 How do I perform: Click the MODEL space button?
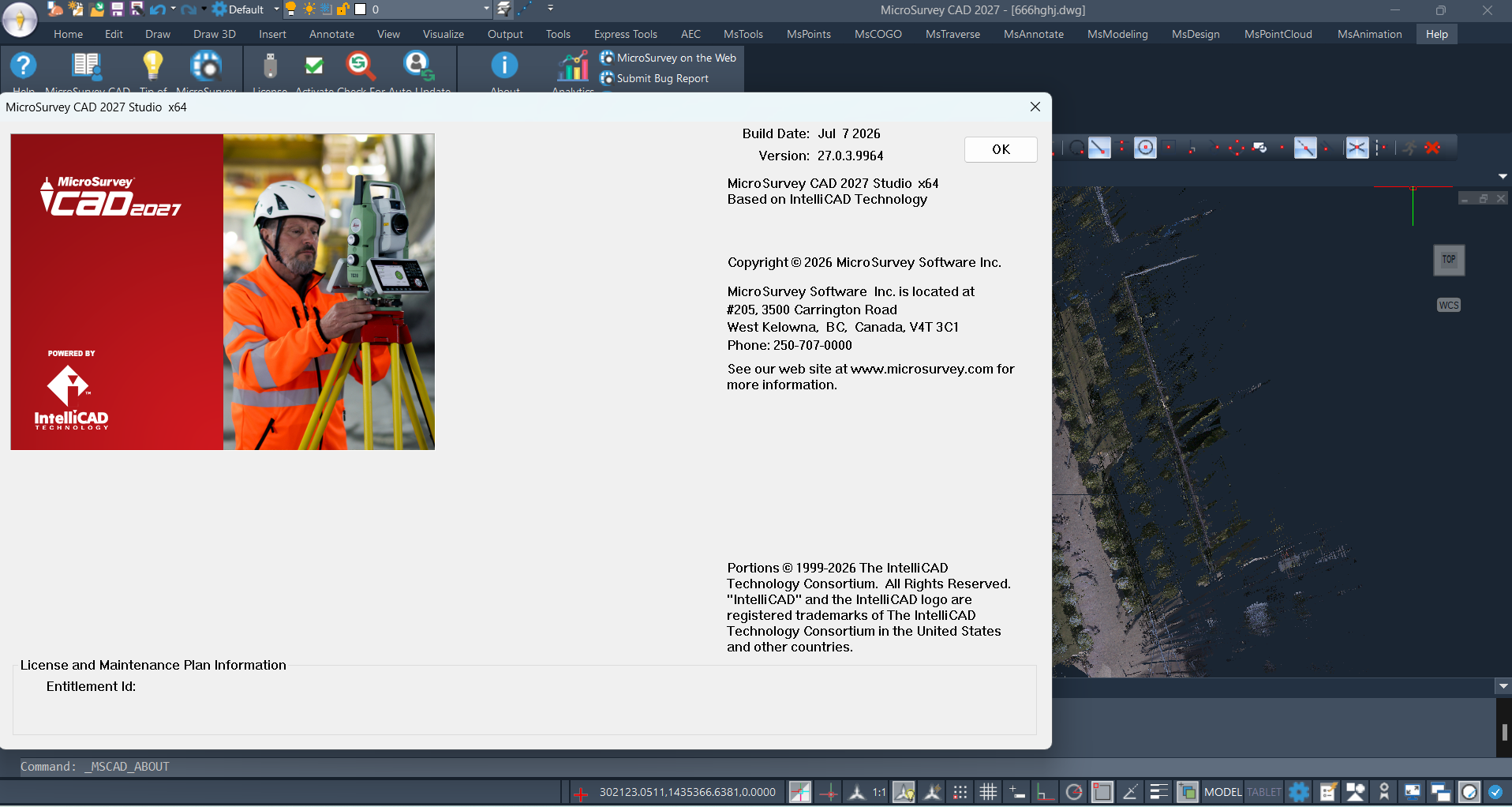(1222, 792)
